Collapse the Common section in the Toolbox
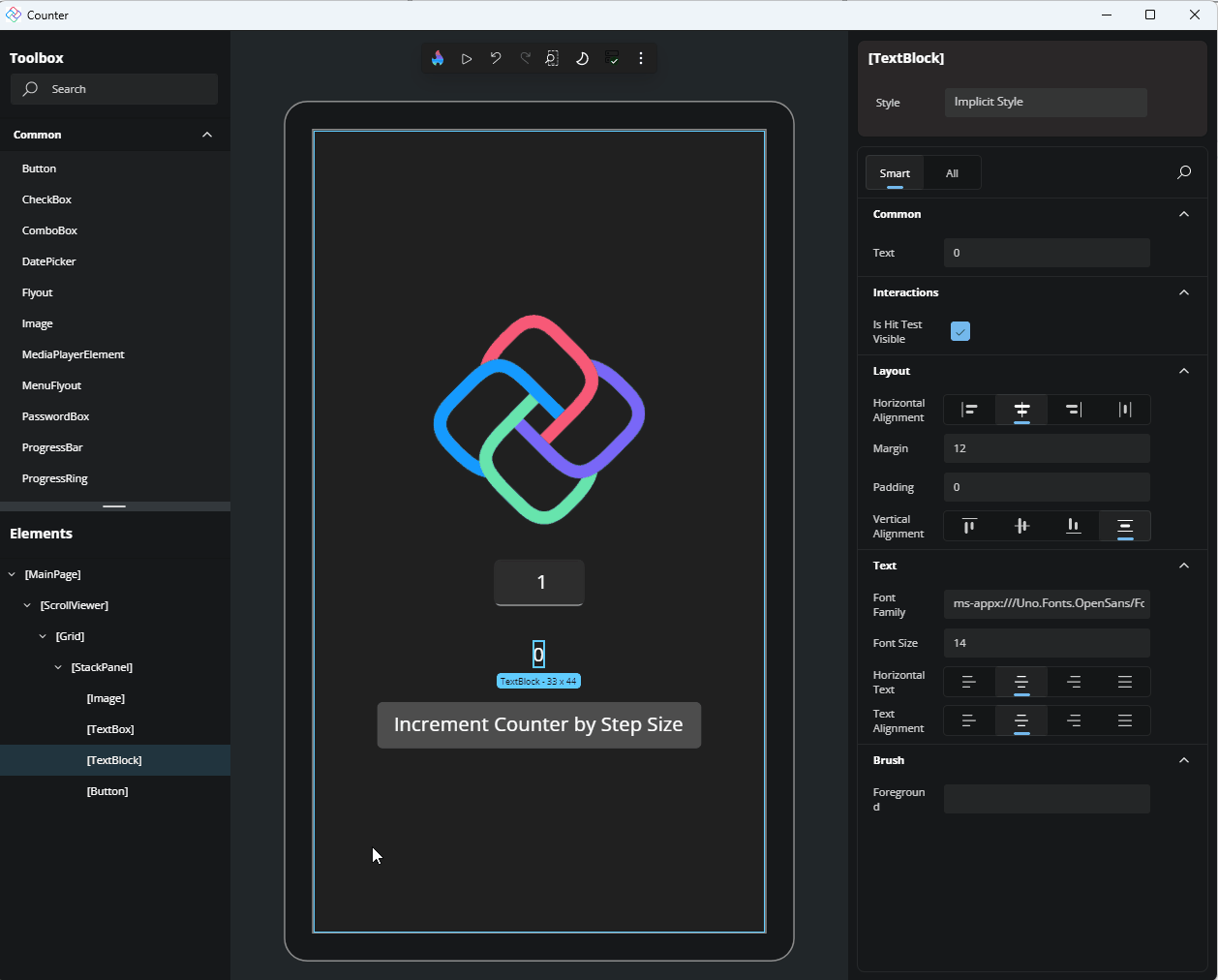The image size is (1218, 980). pos(207,135)
